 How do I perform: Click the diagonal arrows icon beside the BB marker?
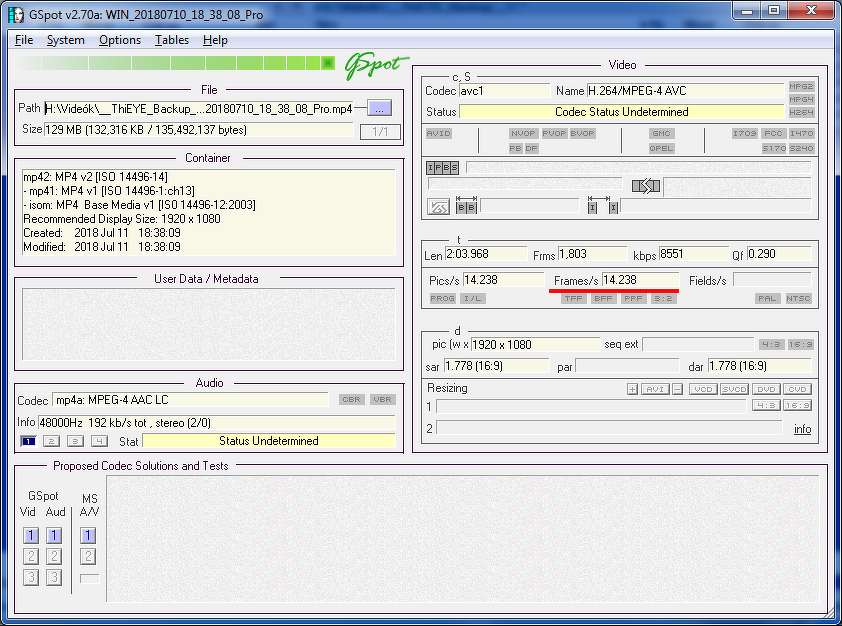click(438, 207)
